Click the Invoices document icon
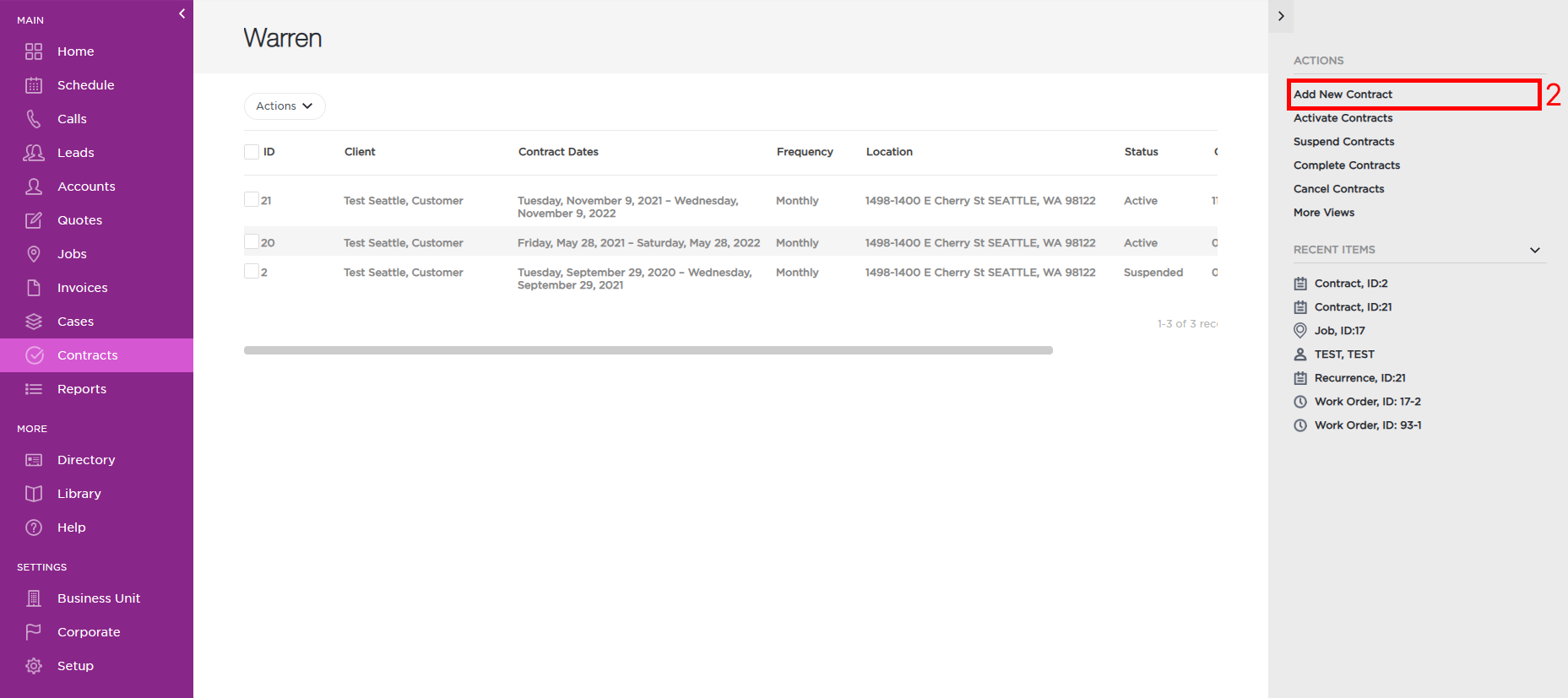This screenshot has width=1568, height=698. (34, 288)
